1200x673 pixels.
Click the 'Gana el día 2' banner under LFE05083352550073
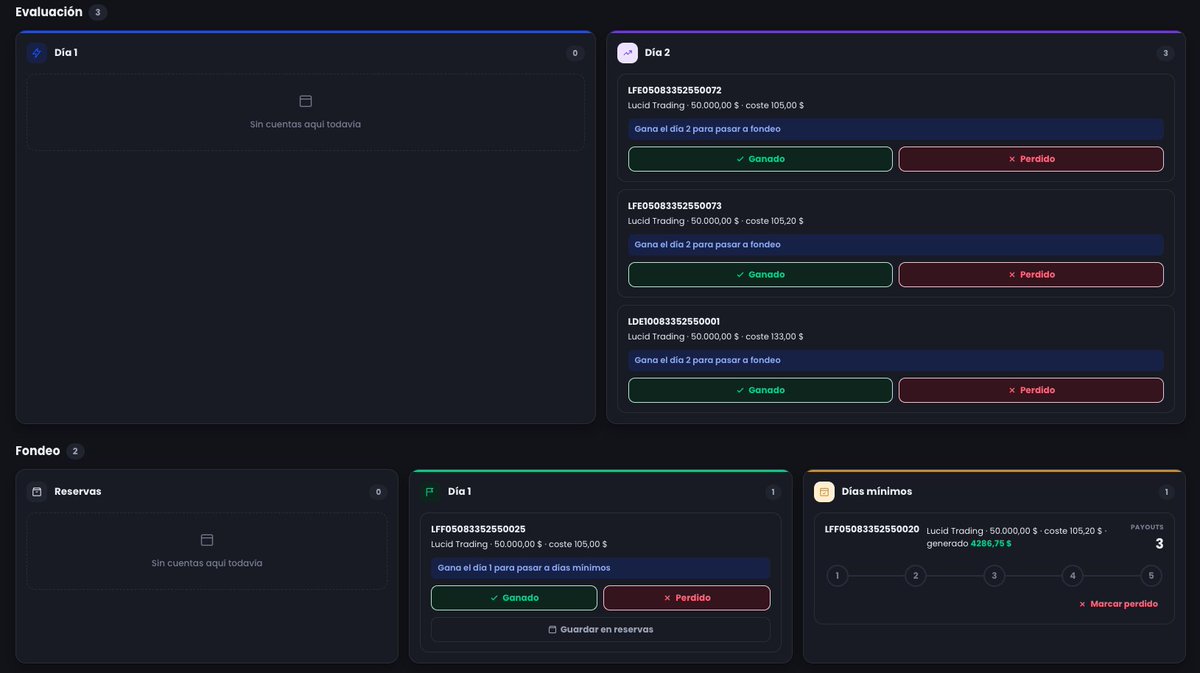(896, 245)
